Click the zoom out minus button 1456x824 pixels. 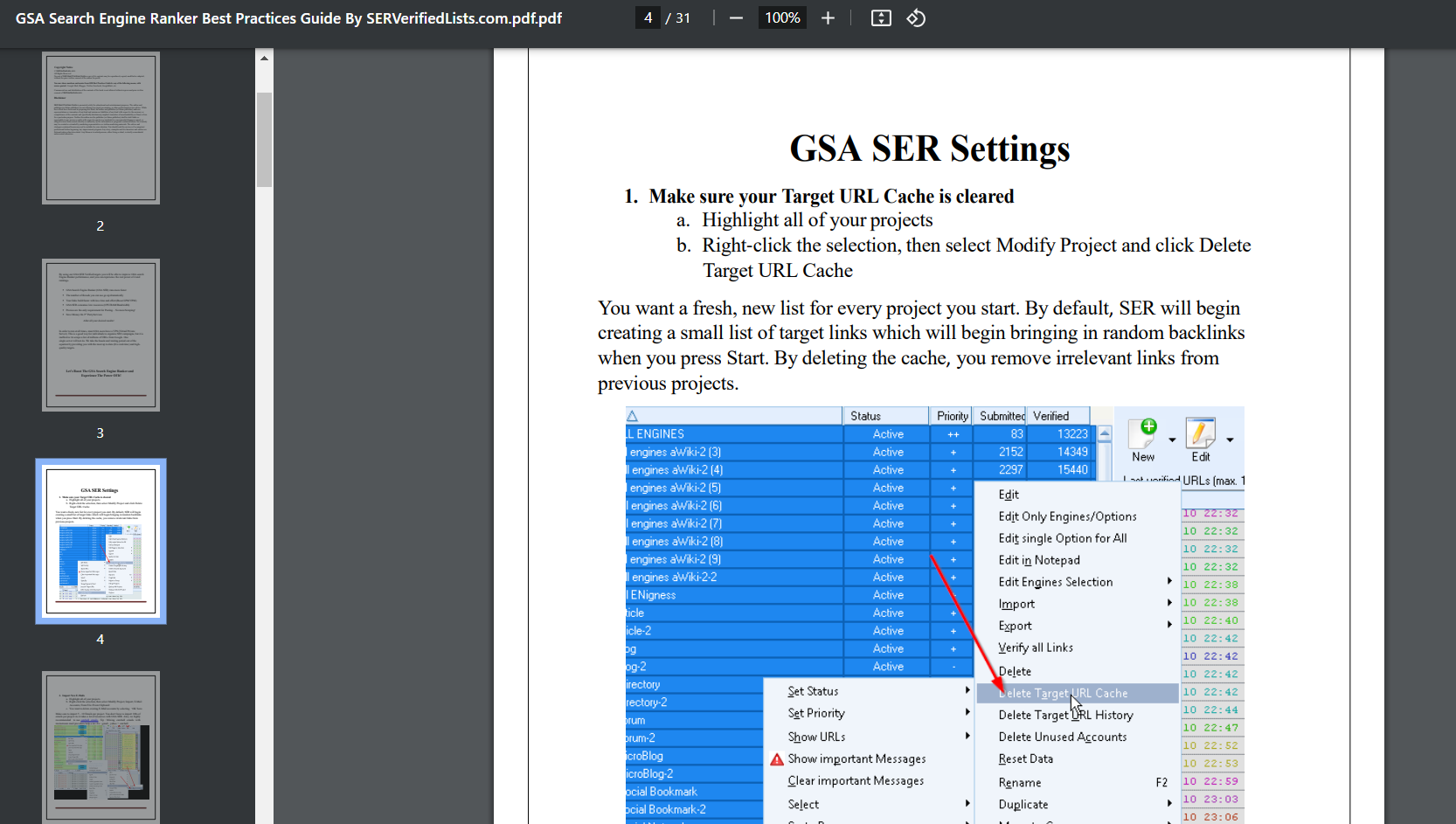click(736, 18)
